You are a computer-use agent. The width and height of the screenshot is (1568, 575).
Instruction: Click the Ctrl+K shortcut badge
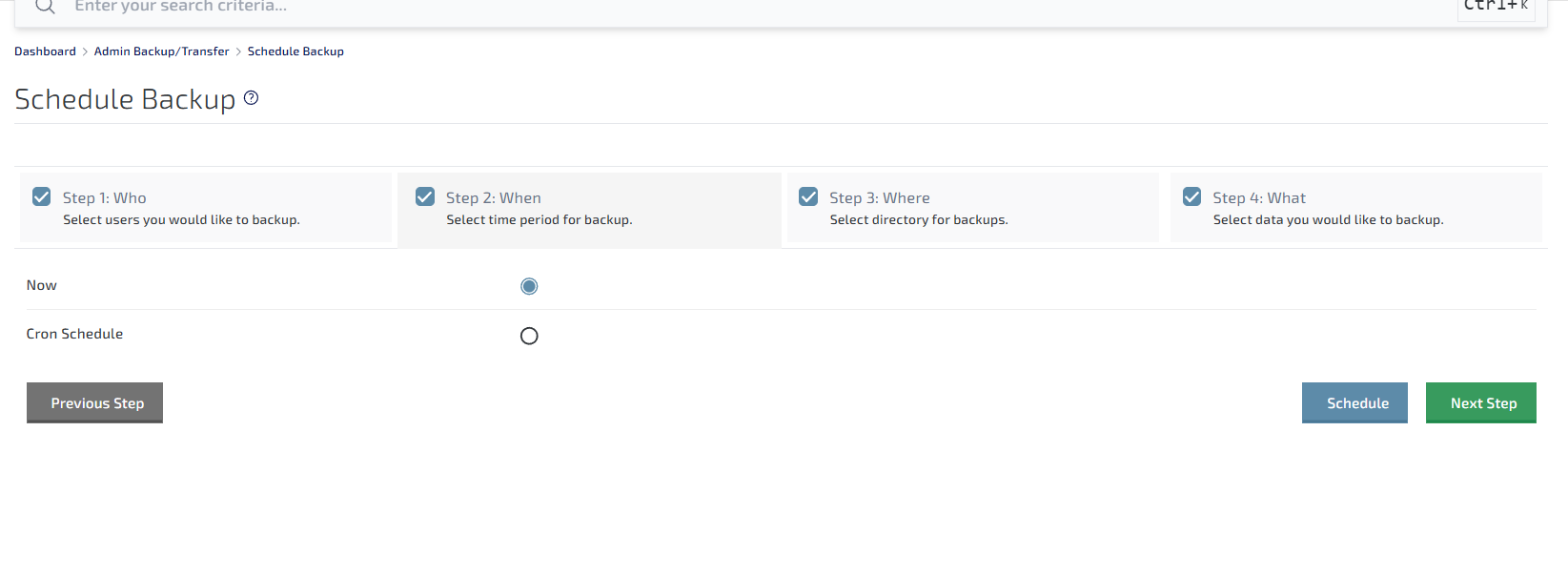click(x=1496, y=7)
